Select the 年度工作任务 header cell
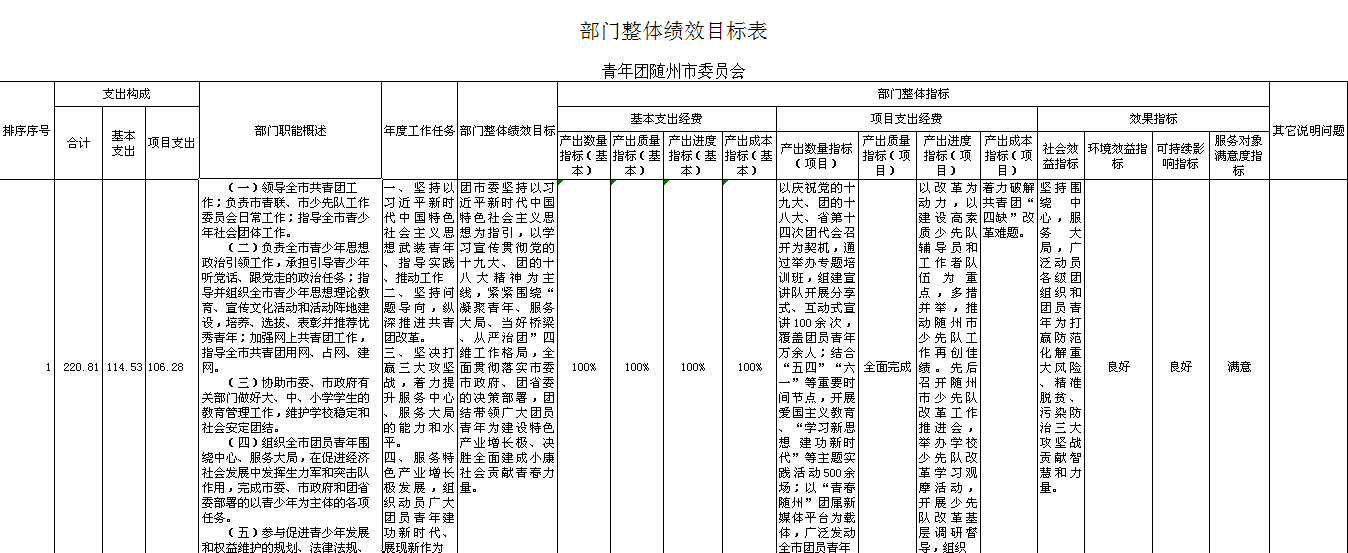This screenshot has height=553, width=1348. coord(419,131)
